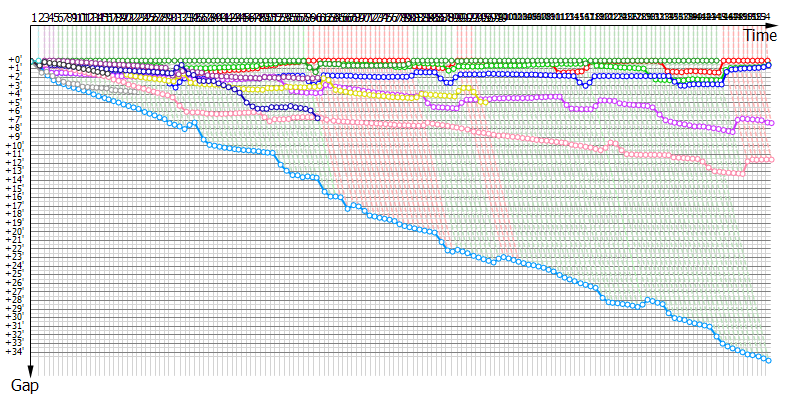The image size is (800, 400).
Task: Click the lap number 1 label
Action: [x=33, y=17]
